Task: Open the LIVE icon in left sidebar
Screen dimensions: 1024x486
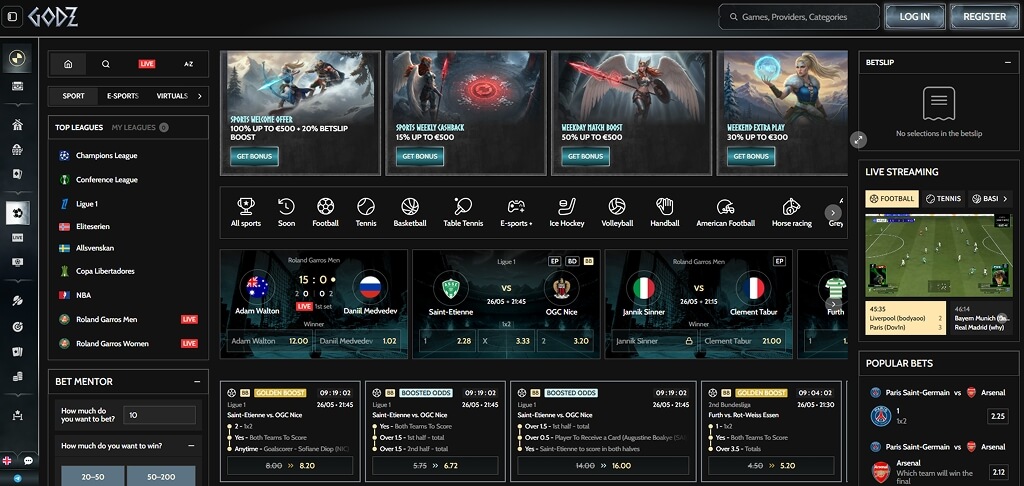Action: pyautogui.click(x=18, y=238)
